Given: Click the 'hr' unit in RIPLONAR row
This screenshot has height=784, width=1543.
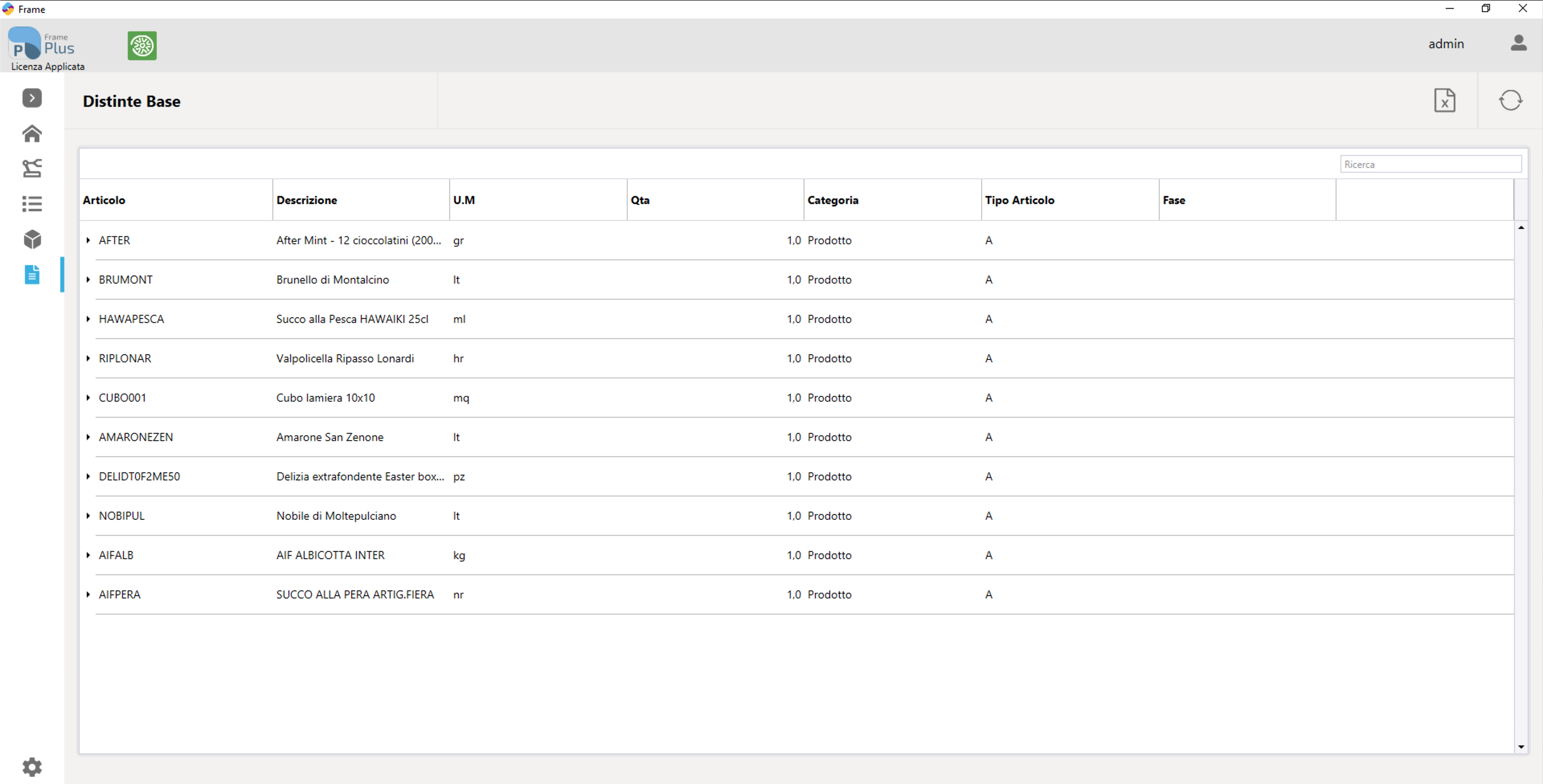Looking at the screenshot, I should [x=458, y=358].
